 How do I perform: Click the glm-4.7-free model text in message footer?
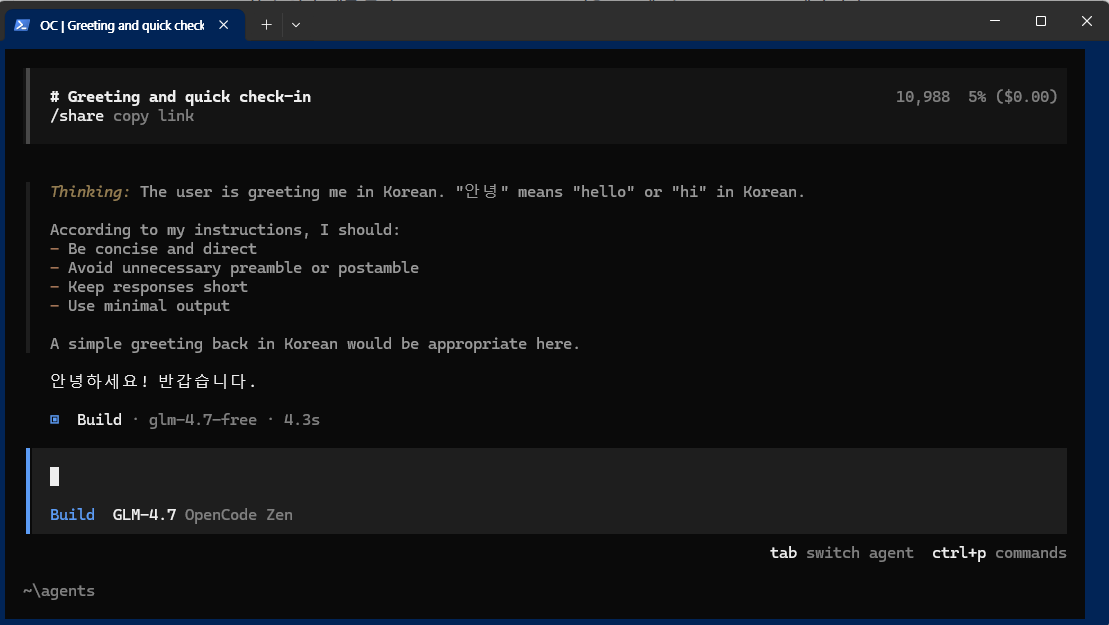[x=202, y=420]
